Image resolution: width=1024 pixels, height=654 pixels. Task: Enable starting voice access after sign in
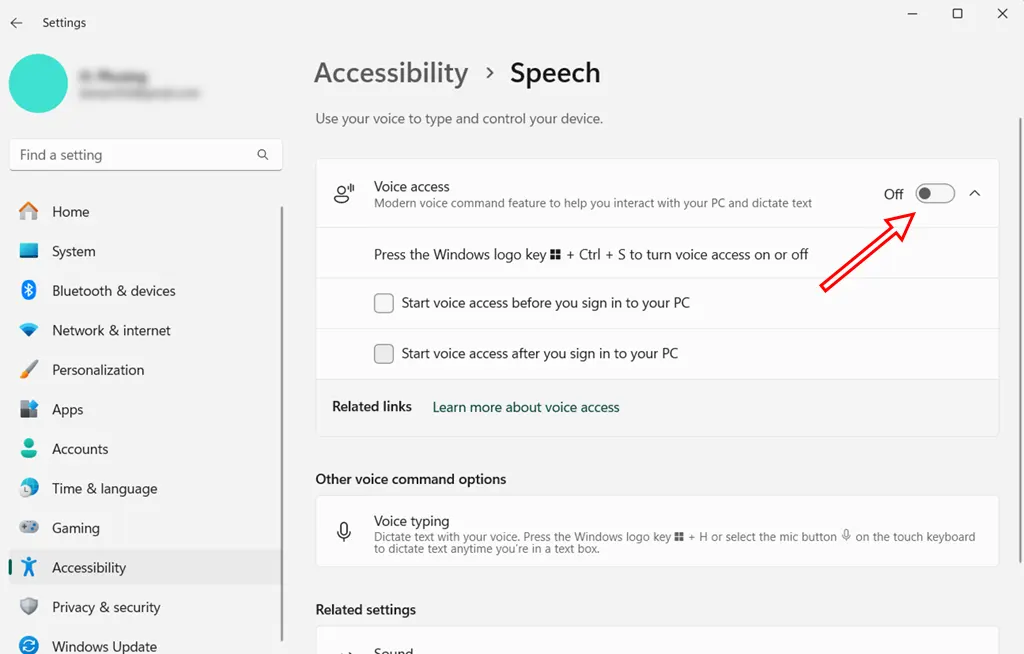click(x=383, y=353)
